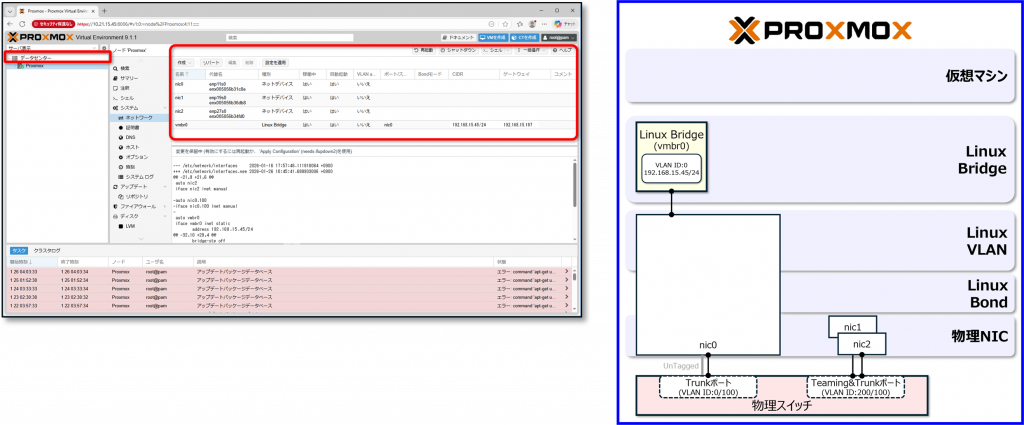Click the bookmark star in address bar
Screen dimensions: 1024x425
[x=505, y=24]
